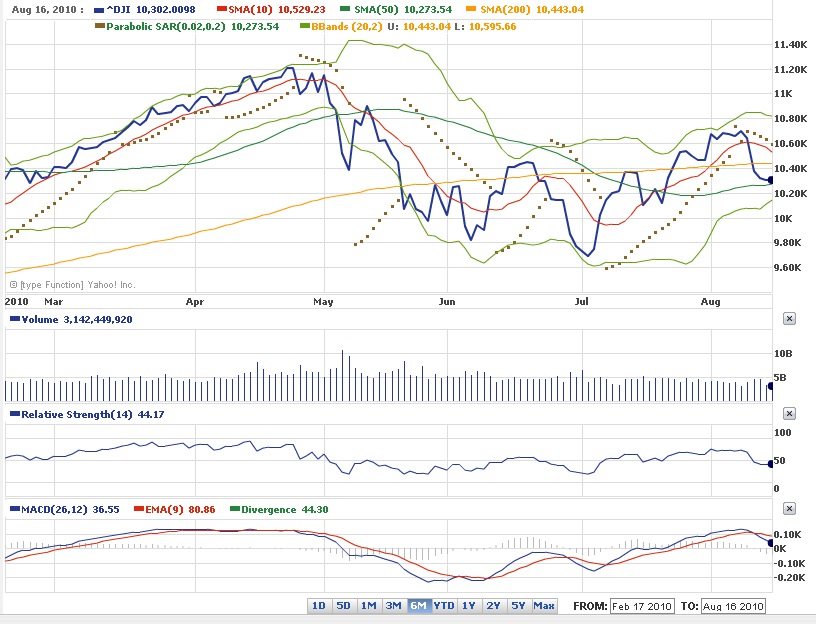Click the Apr label on the time axis
Image resolution: width=816 pixels, height=624 pixels.
[195, 302]
